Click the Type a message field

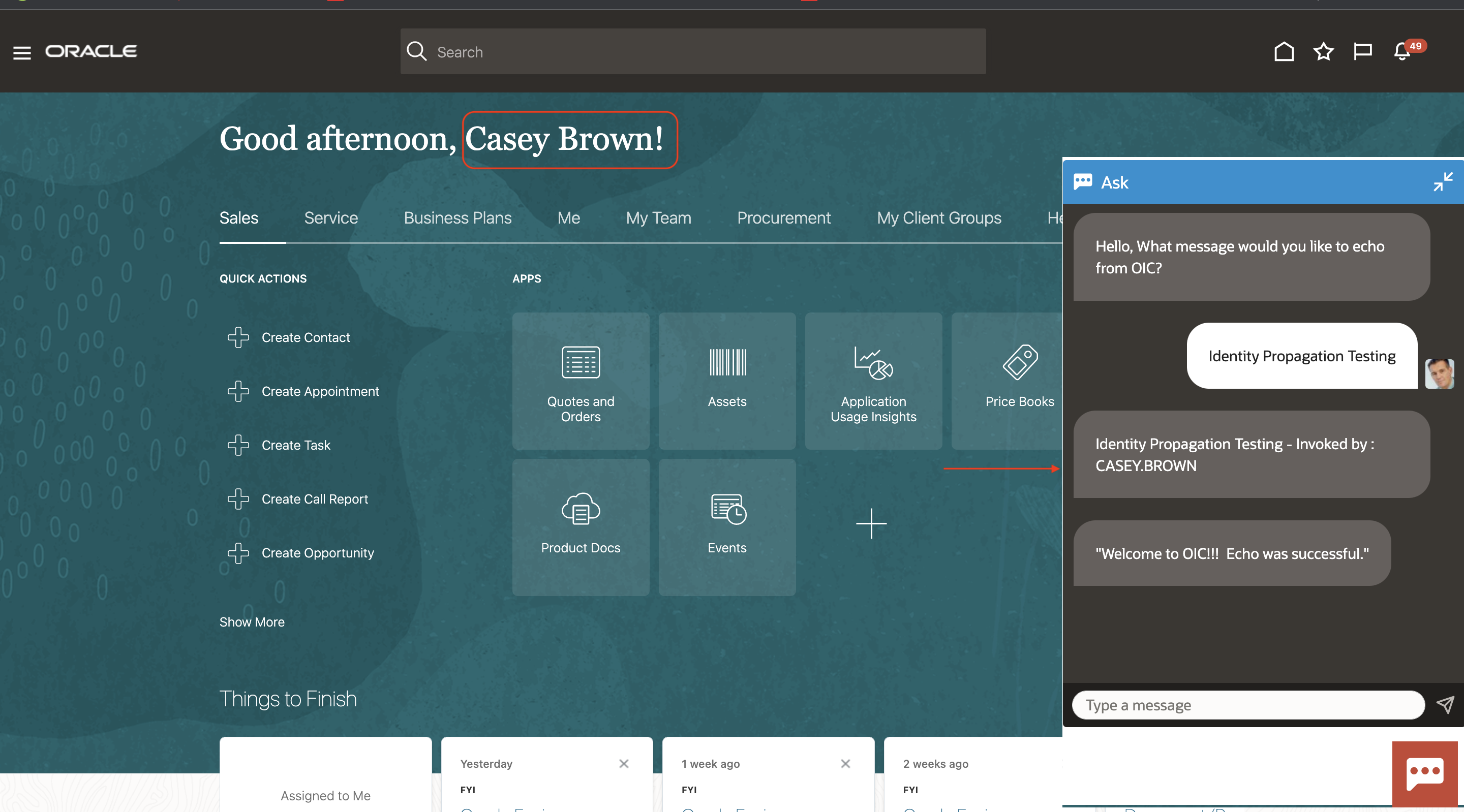(x=1247, y=705)
